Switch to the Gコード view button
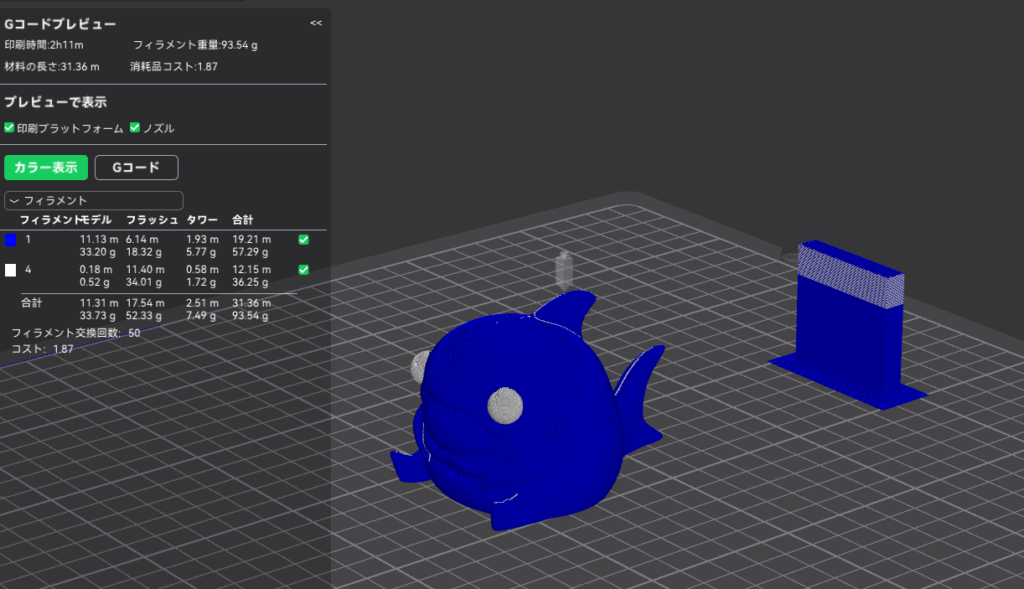This screenshot has height=589, width=1024. (136, 167)
